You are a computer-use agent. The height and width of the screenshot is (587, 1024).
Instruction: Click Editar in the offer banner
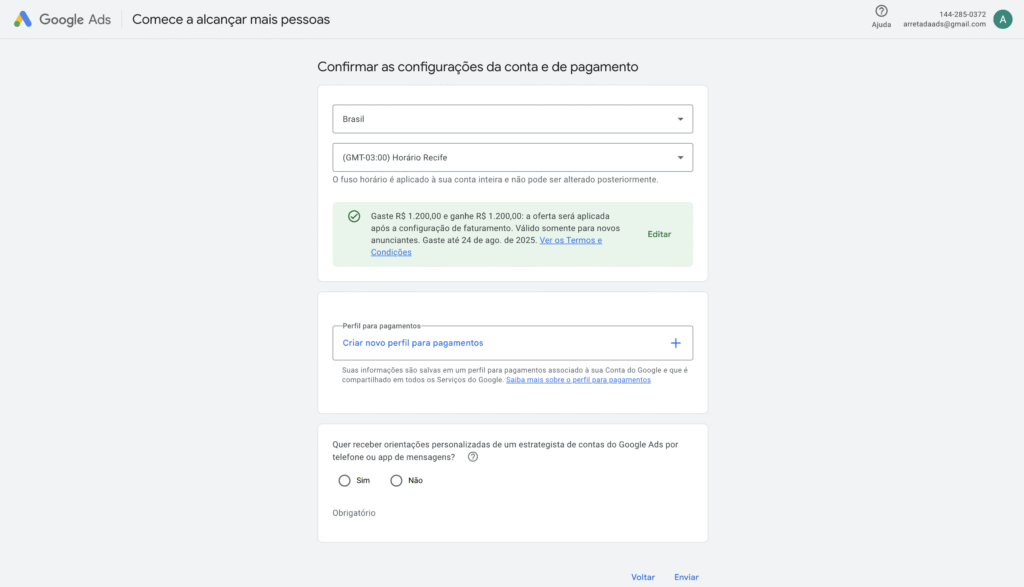point(659,234)
